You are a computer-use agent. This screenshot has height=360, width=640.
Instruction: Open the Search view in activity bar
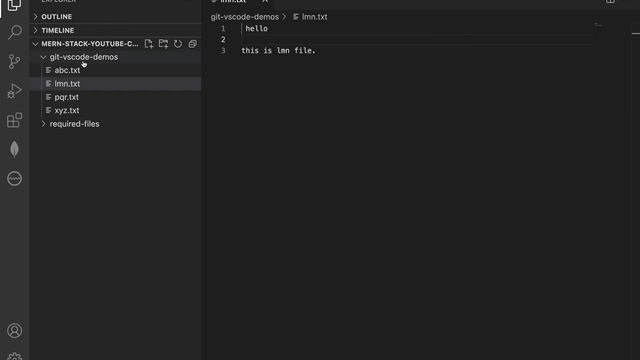15,32
